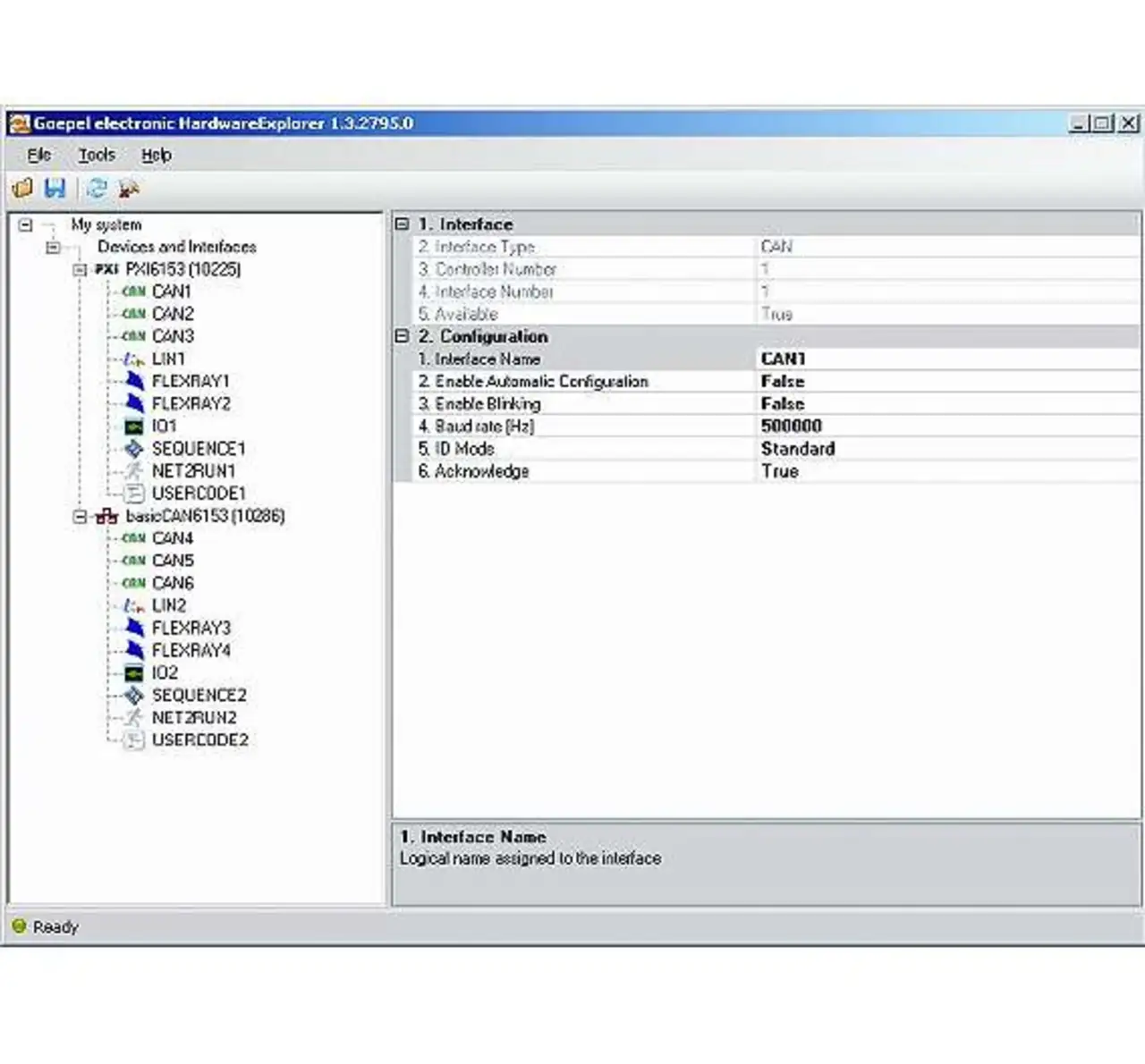1145x1064 pixels.
Task: Click the Logical name description text
Action: click(x=530, y=858)
